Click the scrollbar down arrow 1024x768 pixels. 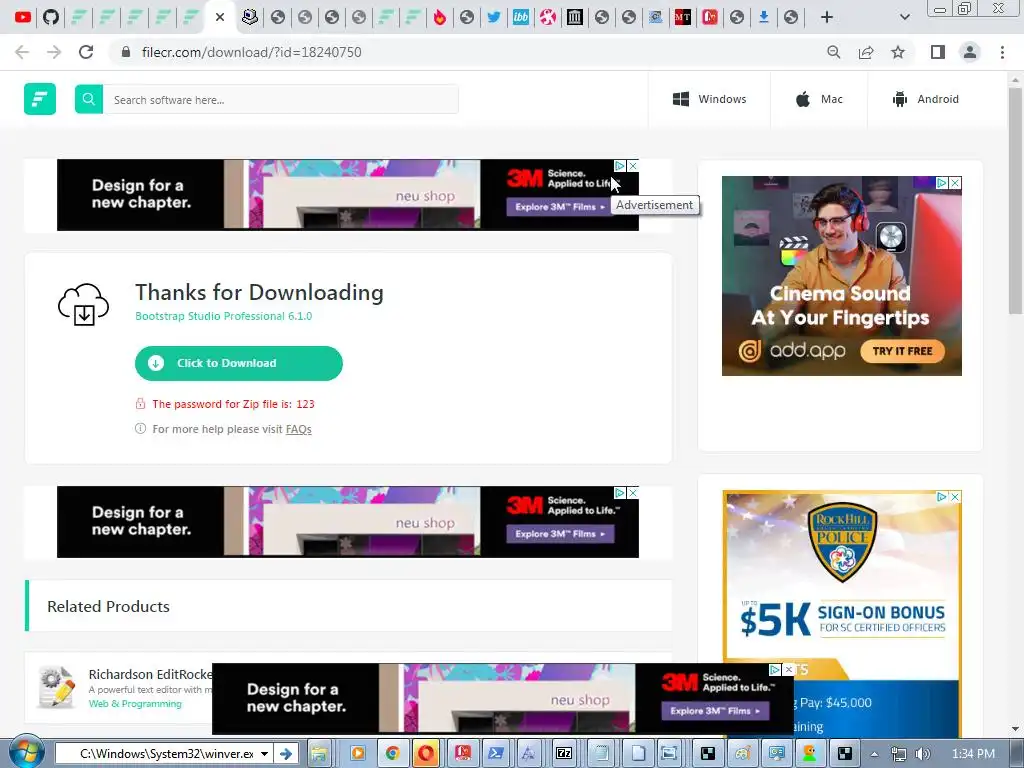1015,729
